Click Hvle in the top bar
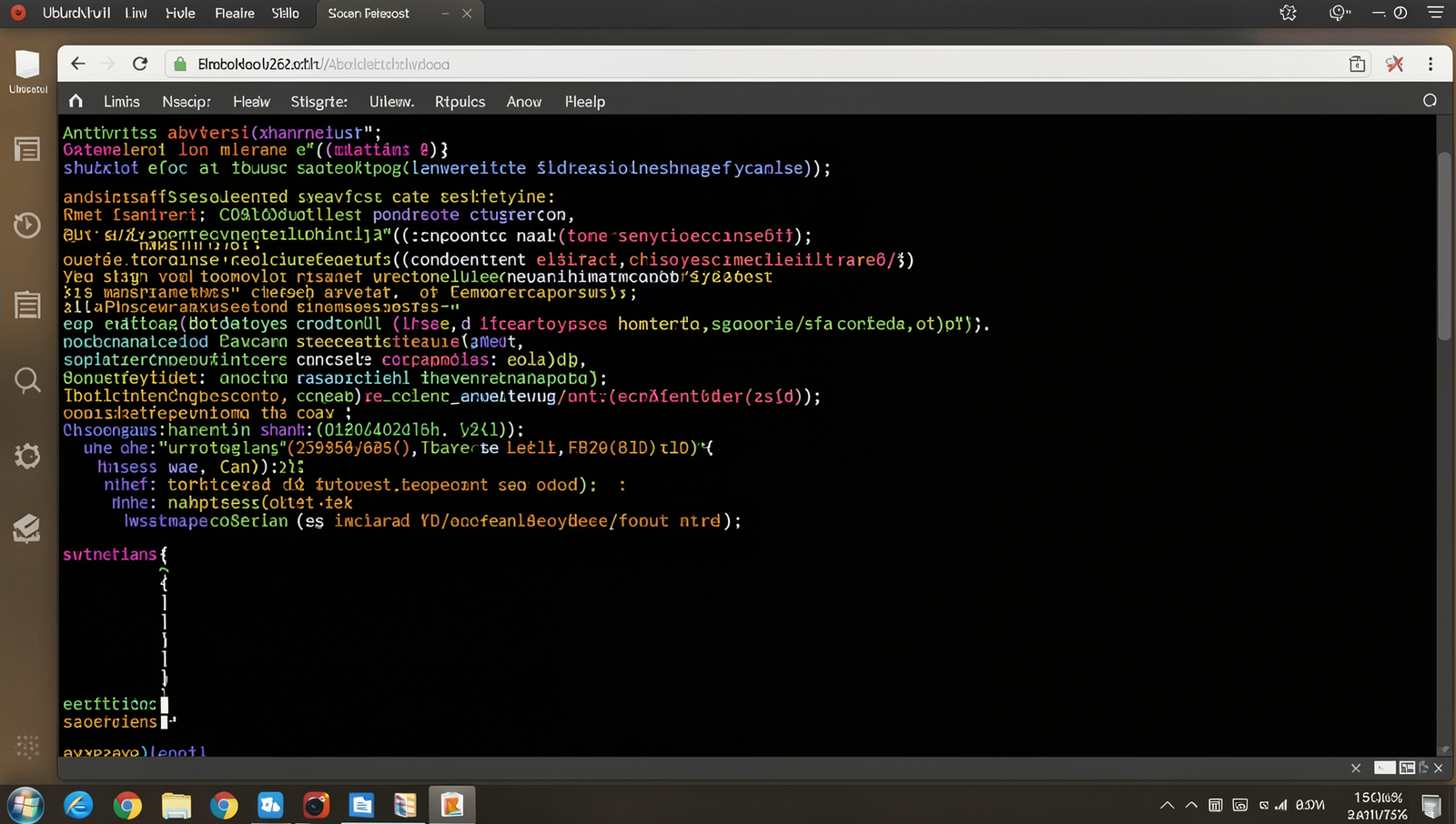 pos(180,13)
